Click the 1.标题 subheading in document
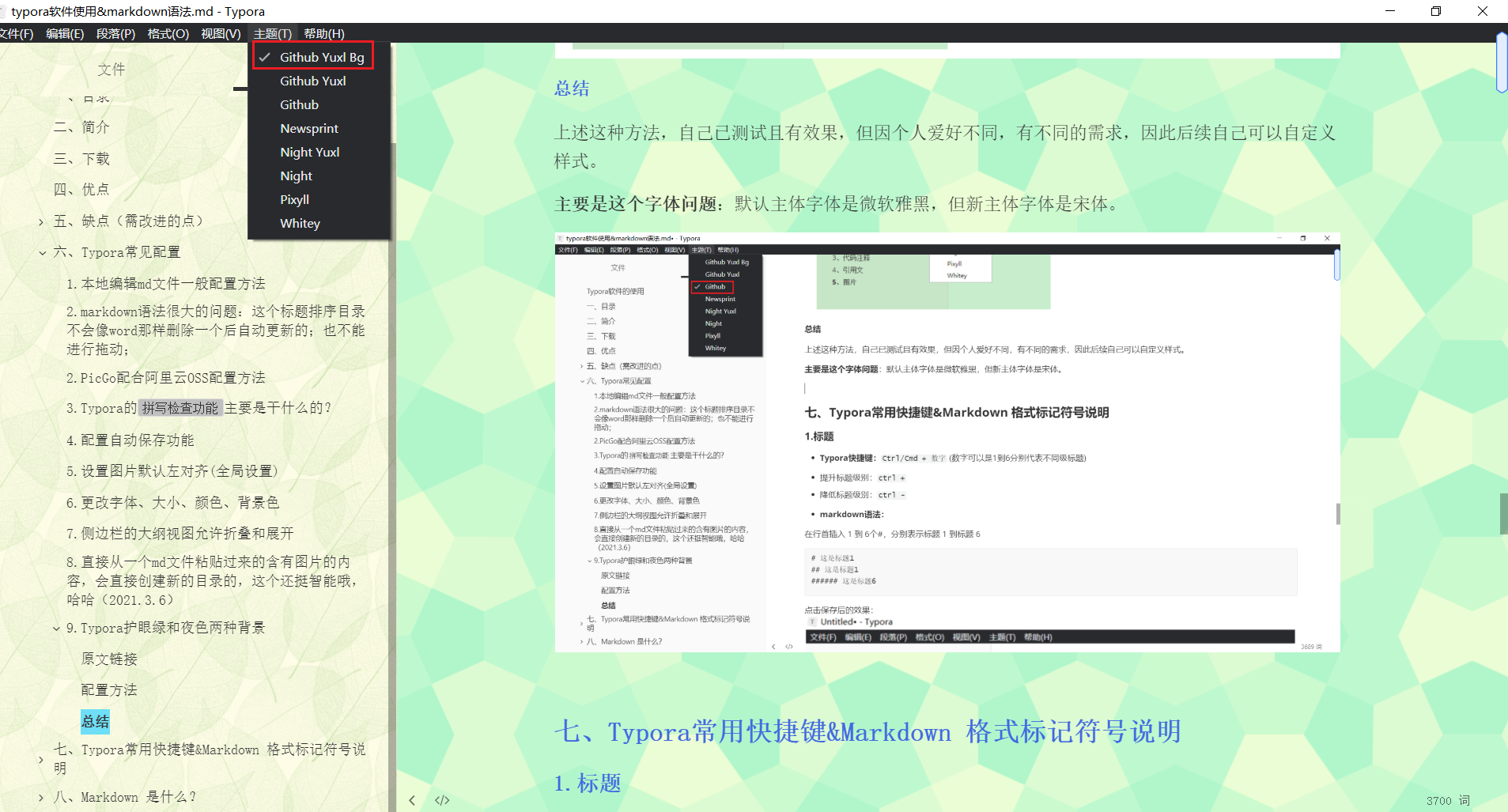This screenshot has width=1508, height=812. click(588, 784)
